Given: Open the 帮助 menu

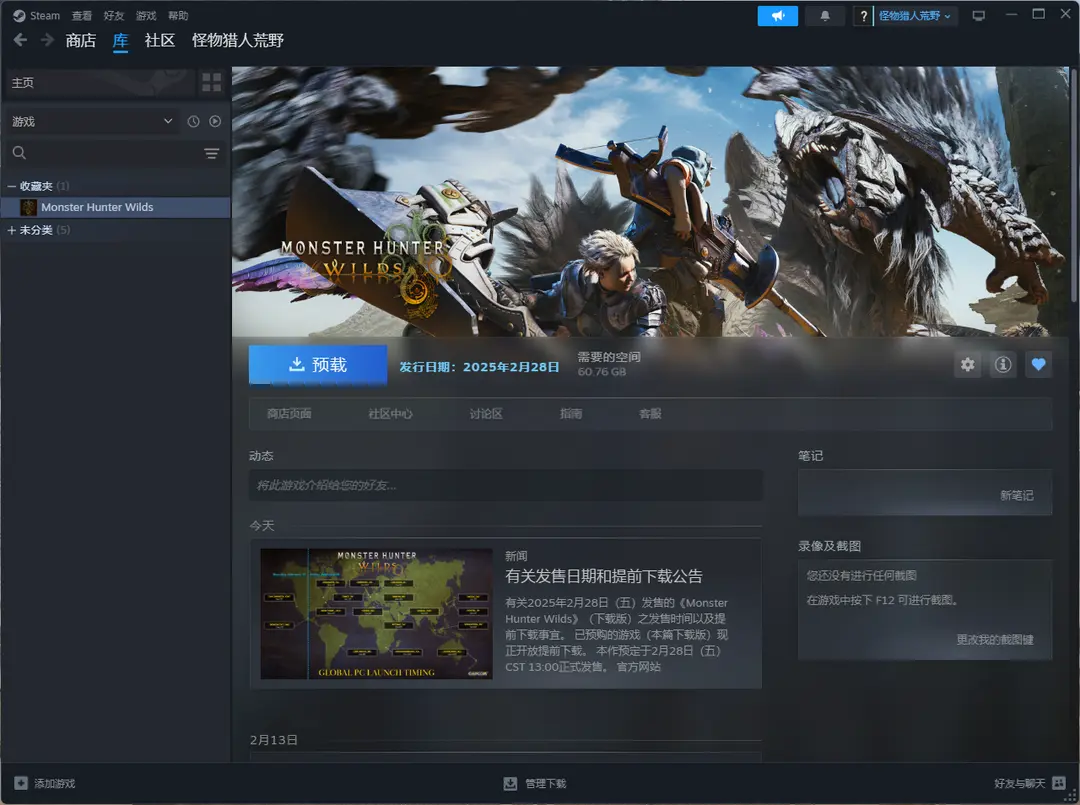Looking at the screenshot, I should 178,16.
